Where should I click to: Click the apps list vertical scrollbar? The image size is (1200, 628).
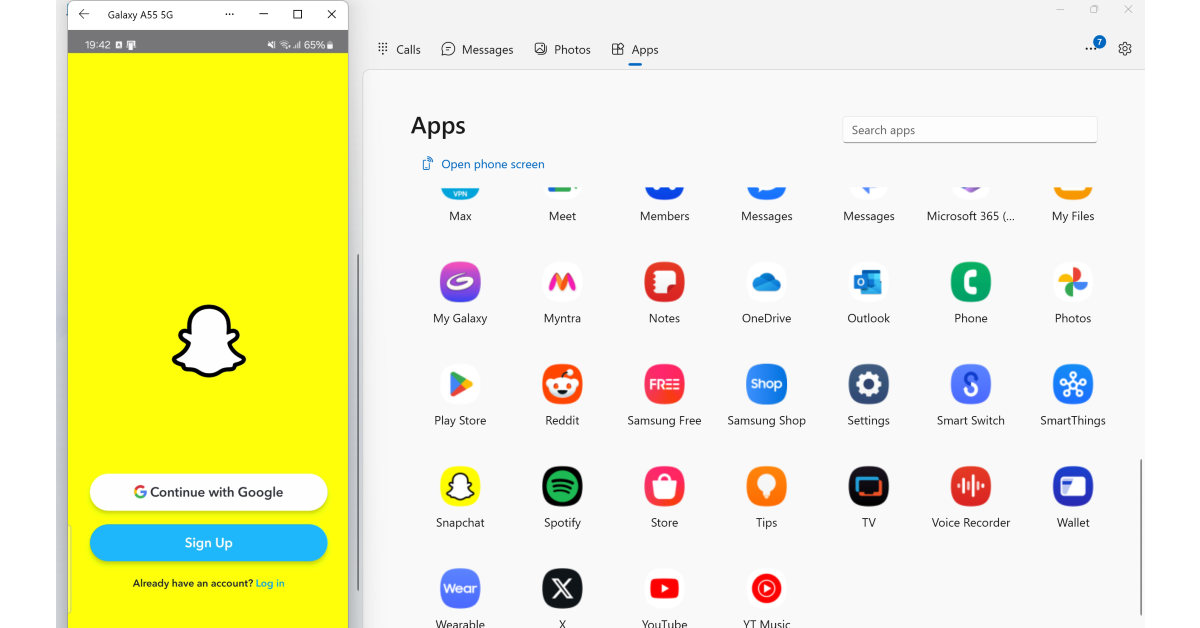click(1141, 537)
